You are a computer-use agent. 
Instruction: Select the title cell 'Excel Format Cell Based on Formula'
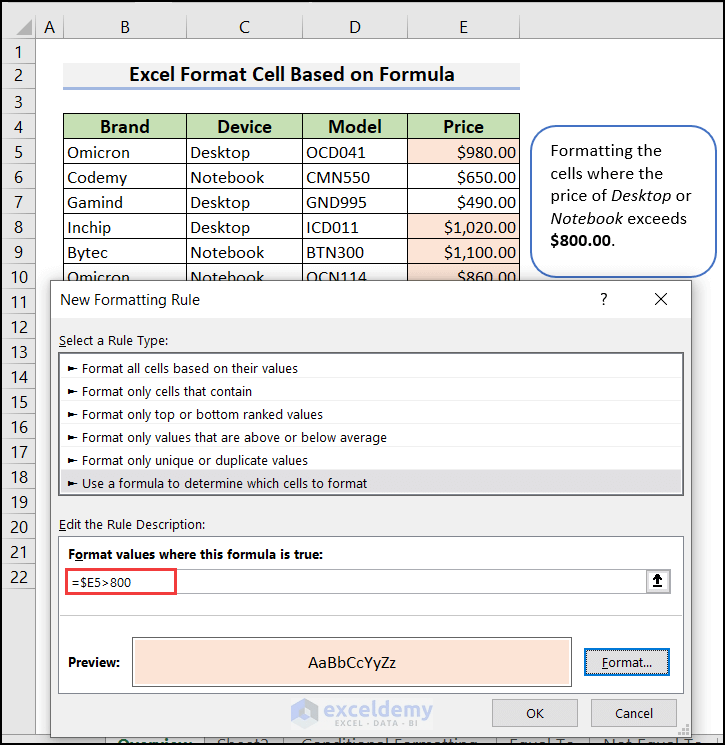(291, 75)
